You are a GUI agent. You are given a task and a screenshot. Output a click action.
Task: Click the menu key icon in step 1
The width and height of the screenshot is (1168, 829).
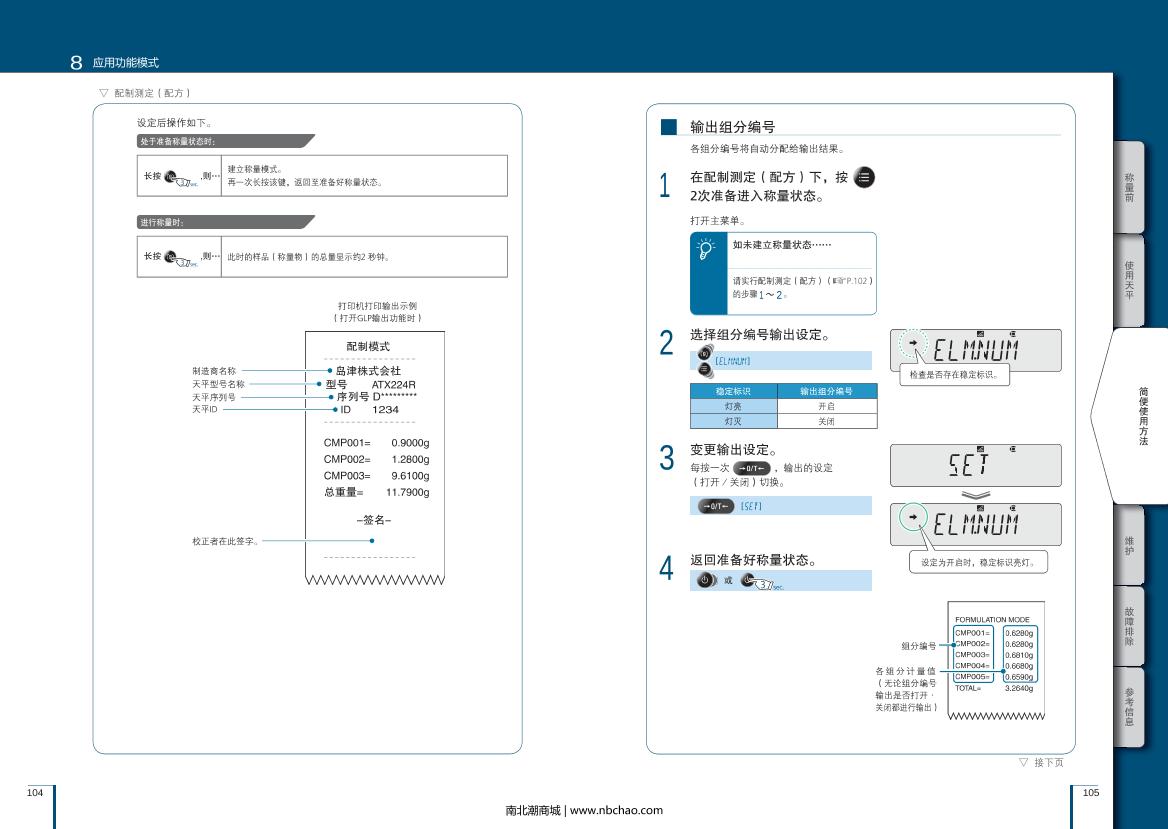[x=865, y=178]
